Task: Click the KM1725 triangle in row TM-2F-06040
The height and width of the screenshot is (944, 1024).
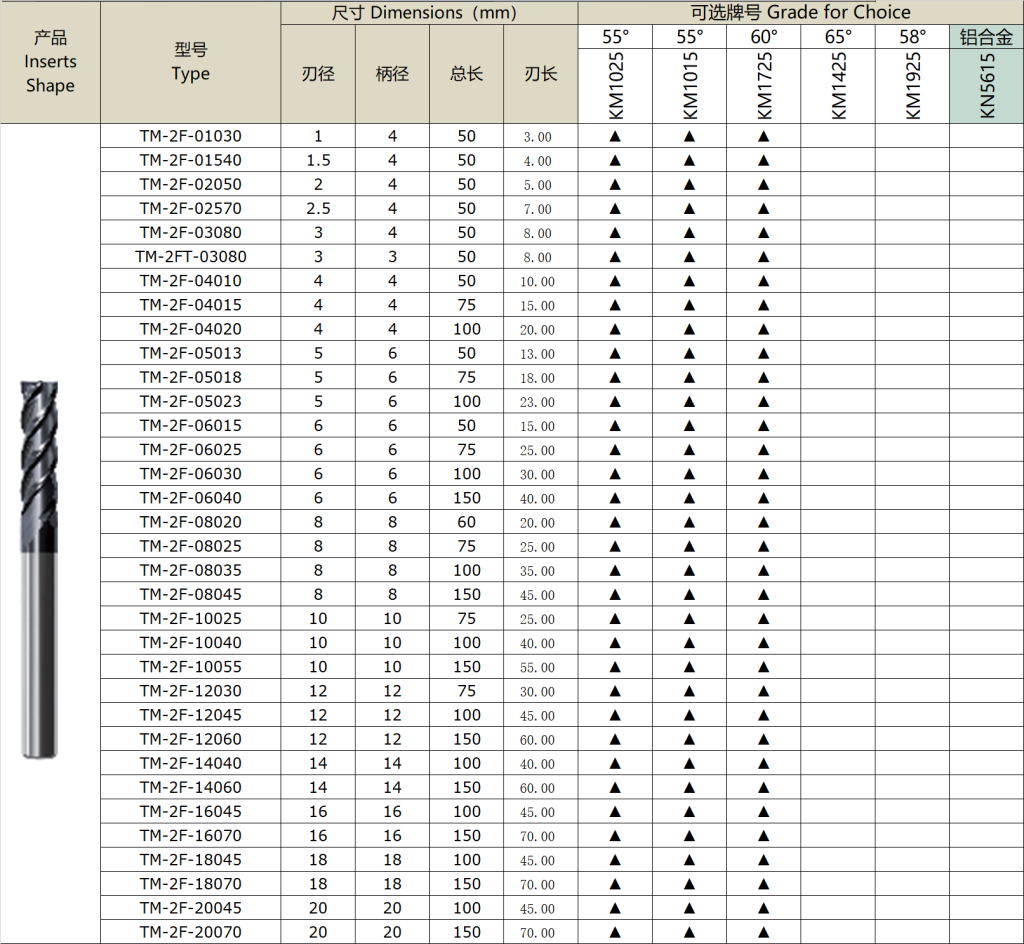Action: tap(763, 499)
